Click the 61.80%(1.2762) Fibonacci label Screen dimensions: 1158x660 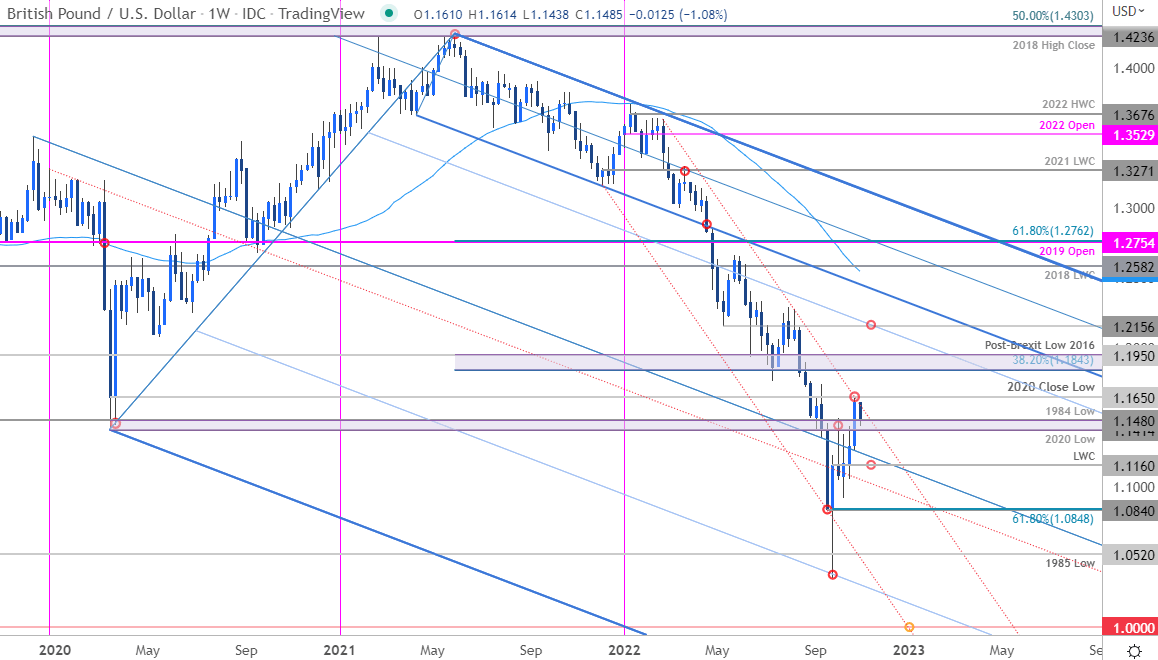tap(1052, 230)
